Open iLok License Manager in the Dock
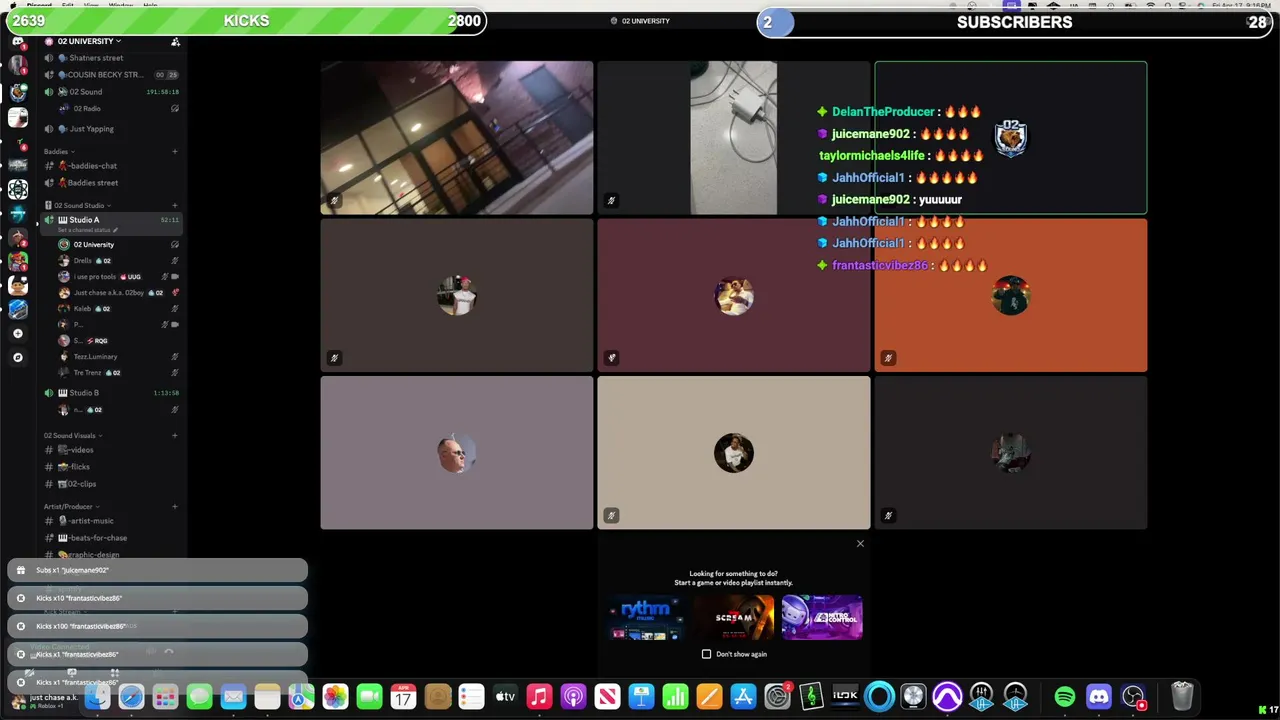 point(846,696)
